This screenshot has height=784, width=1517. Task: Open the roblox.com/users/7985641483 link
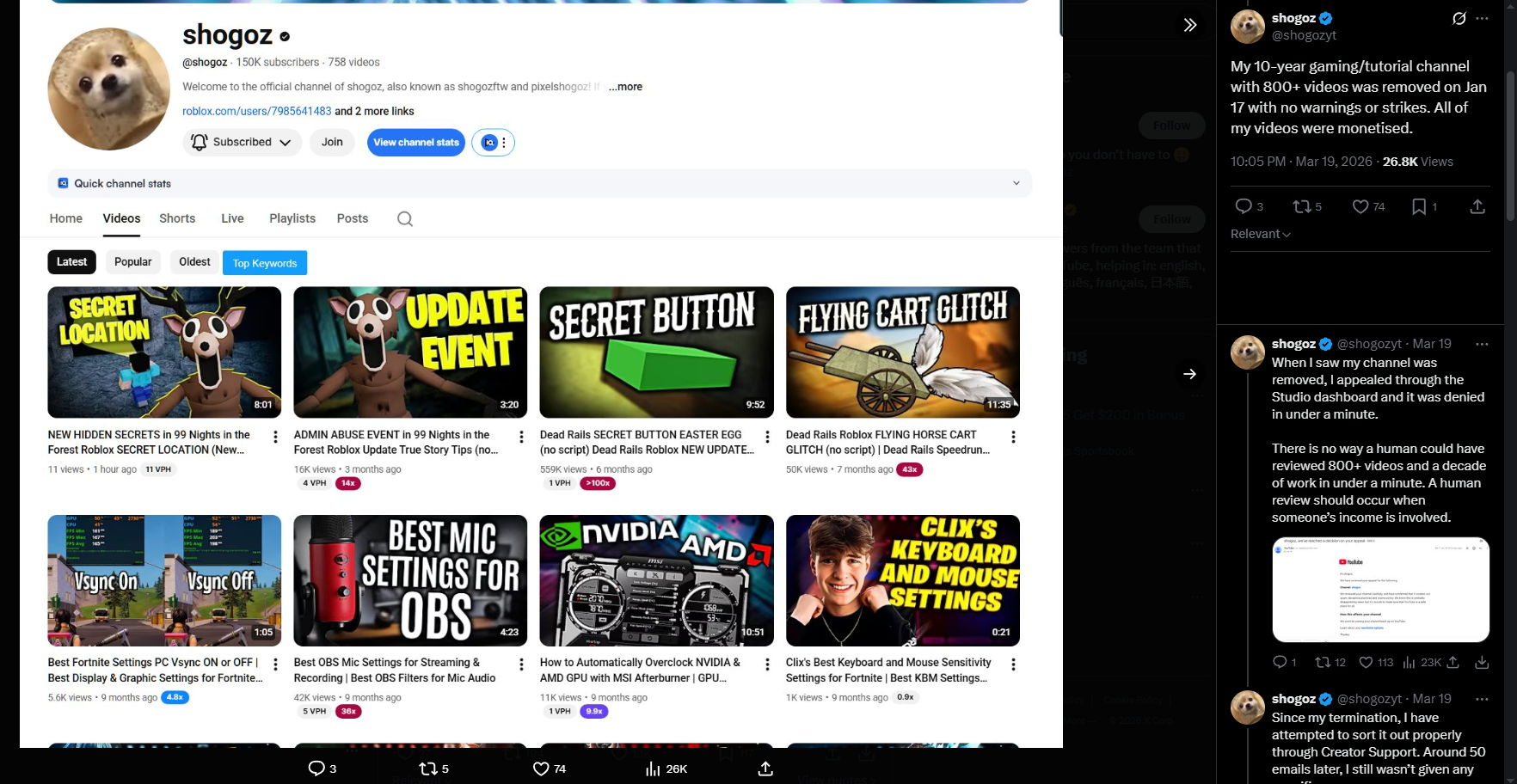tap(256, 111)
